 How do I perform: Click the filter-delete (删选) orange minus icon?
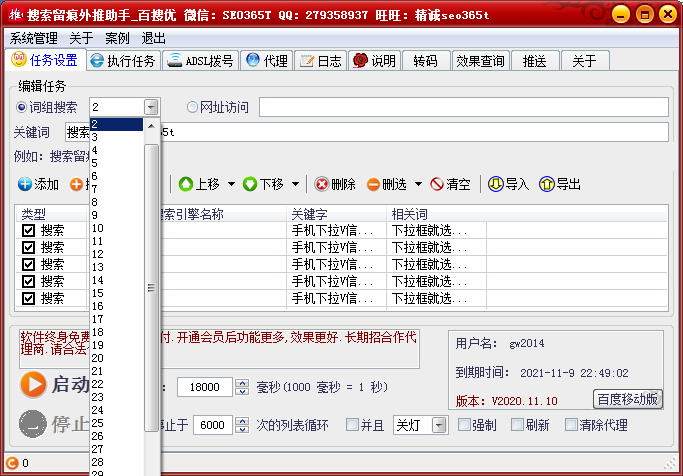pyautogui.click(x=373, y=184)
